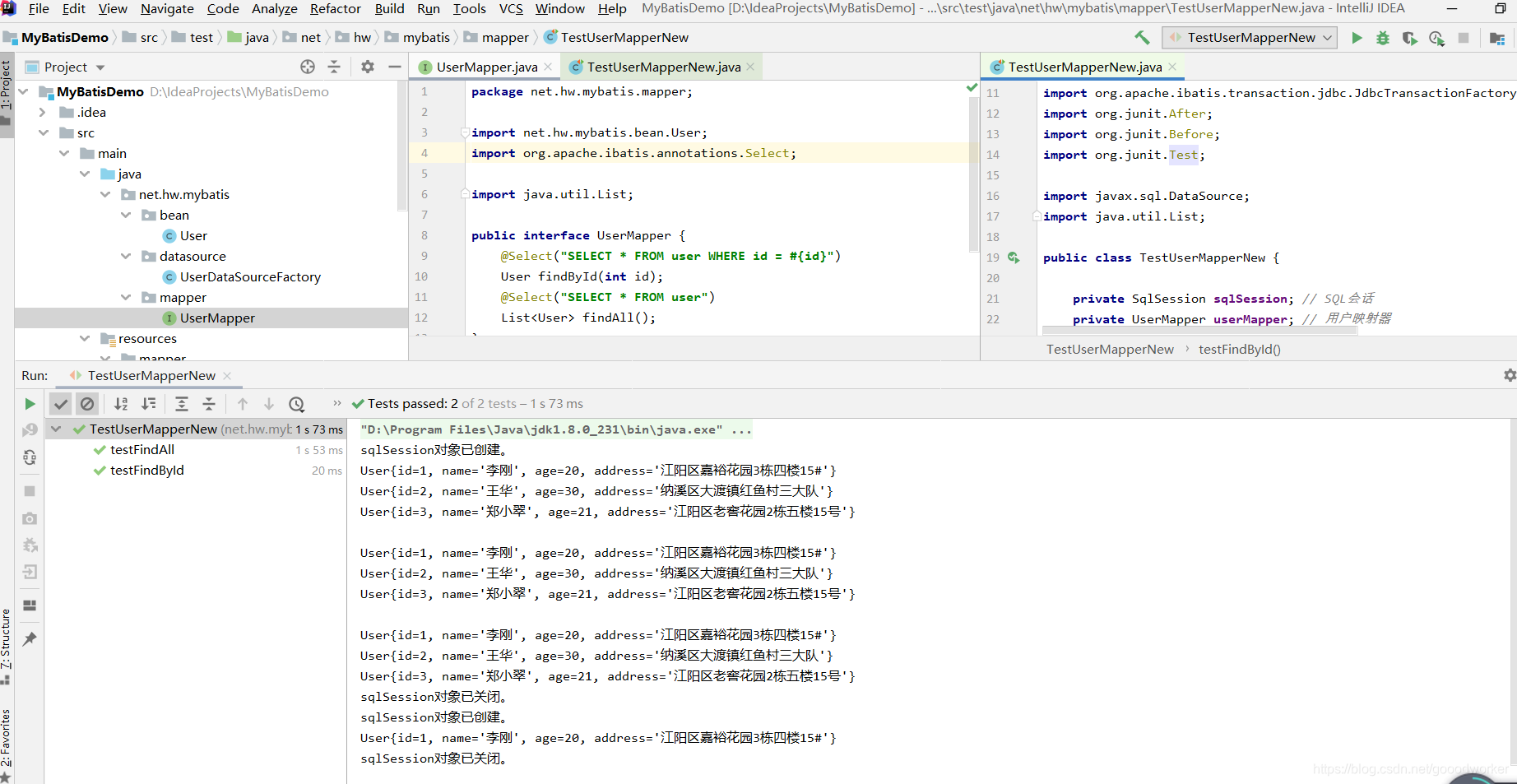Screen dimensions: 1517x784
Task: Rerun failed tests icon in Run sidebar
Action: pyautogui.click(x=30, y=430)
